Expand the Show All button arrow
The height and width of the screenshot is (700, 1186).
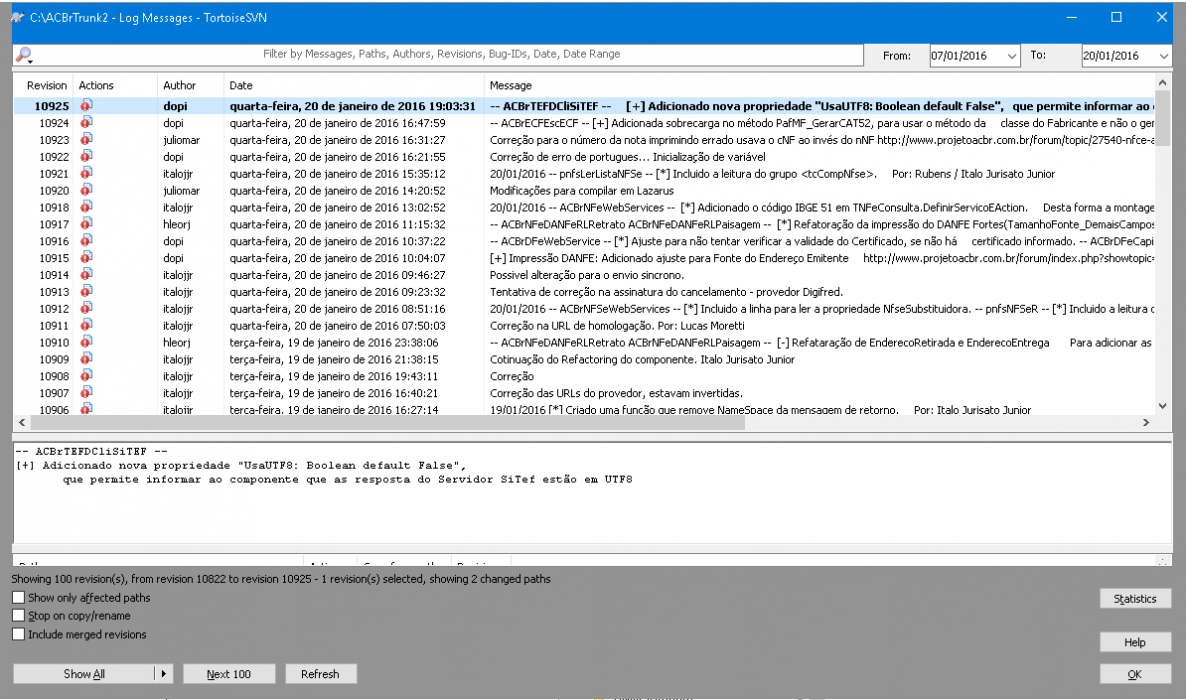163,674
